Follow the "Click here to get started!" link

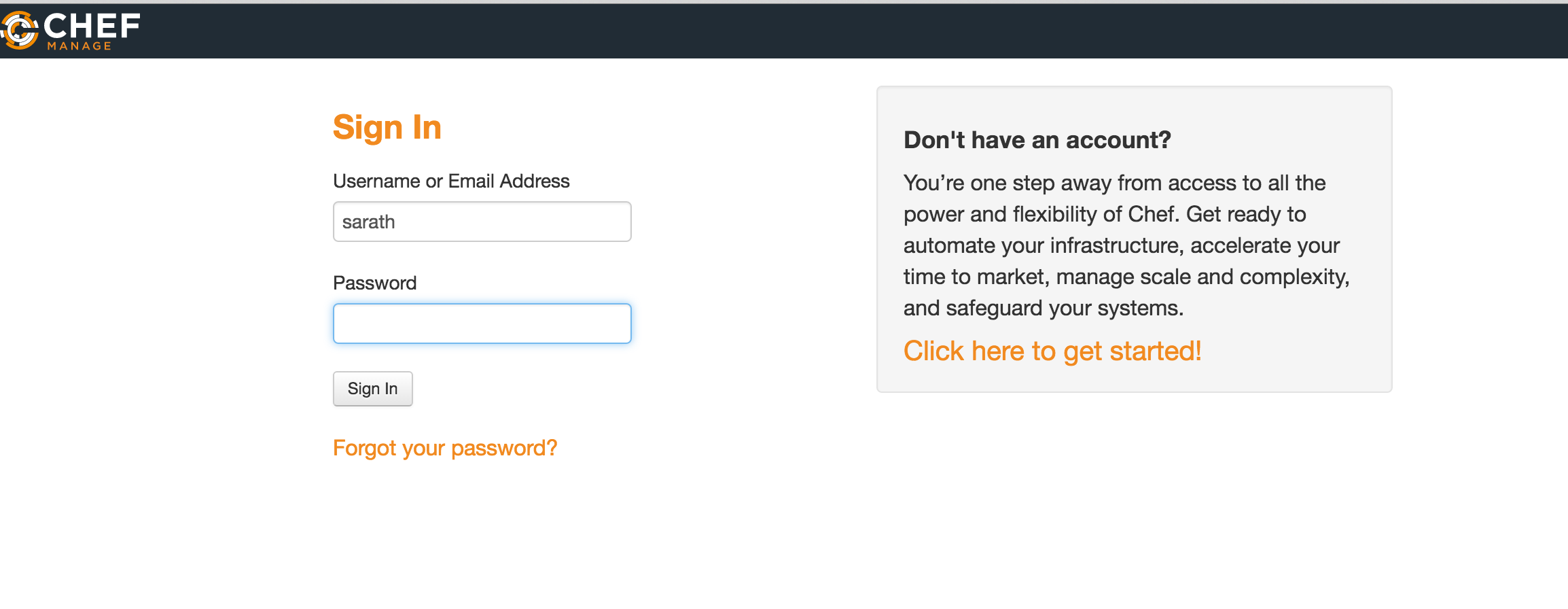point(1052,351)
